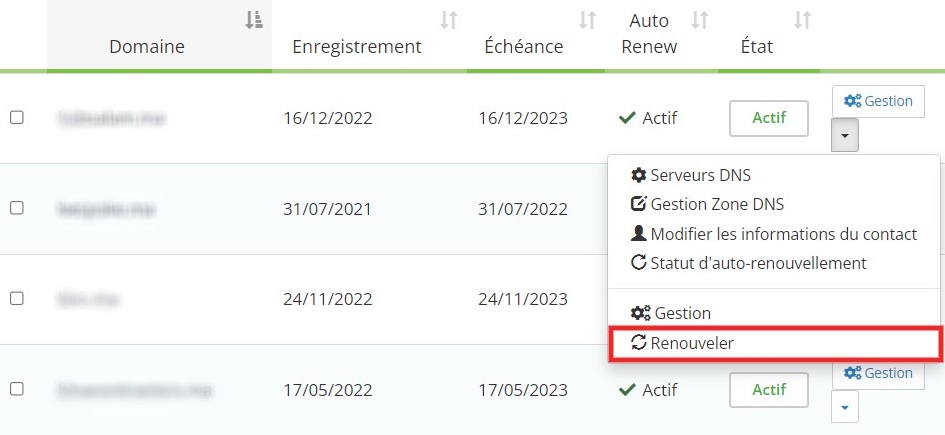This screenshot has width=945, height=435.
Task: Sort table by Domaine column icon
Action: point(254,19)
